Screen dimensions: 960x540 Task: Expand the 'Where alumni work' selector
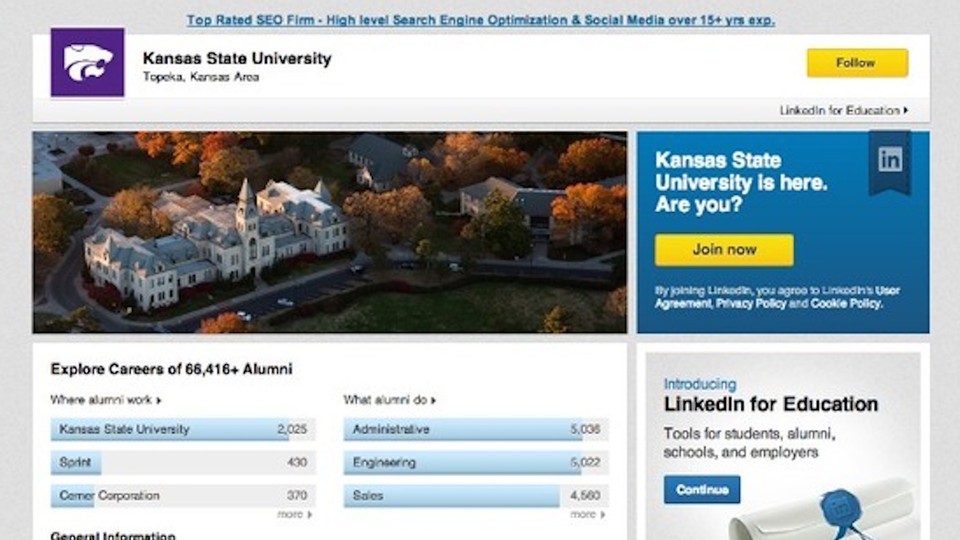coord(106,400)
